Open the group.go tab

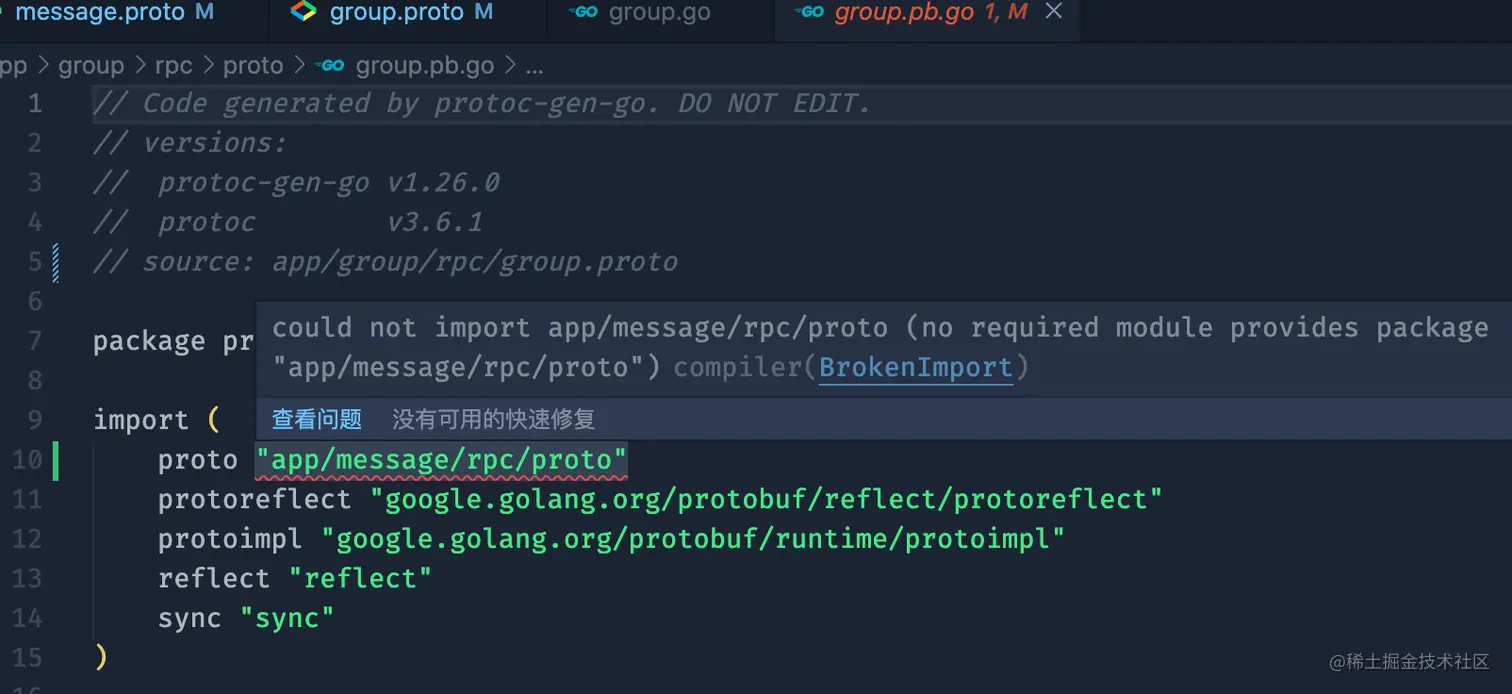[x=660, y=13]
